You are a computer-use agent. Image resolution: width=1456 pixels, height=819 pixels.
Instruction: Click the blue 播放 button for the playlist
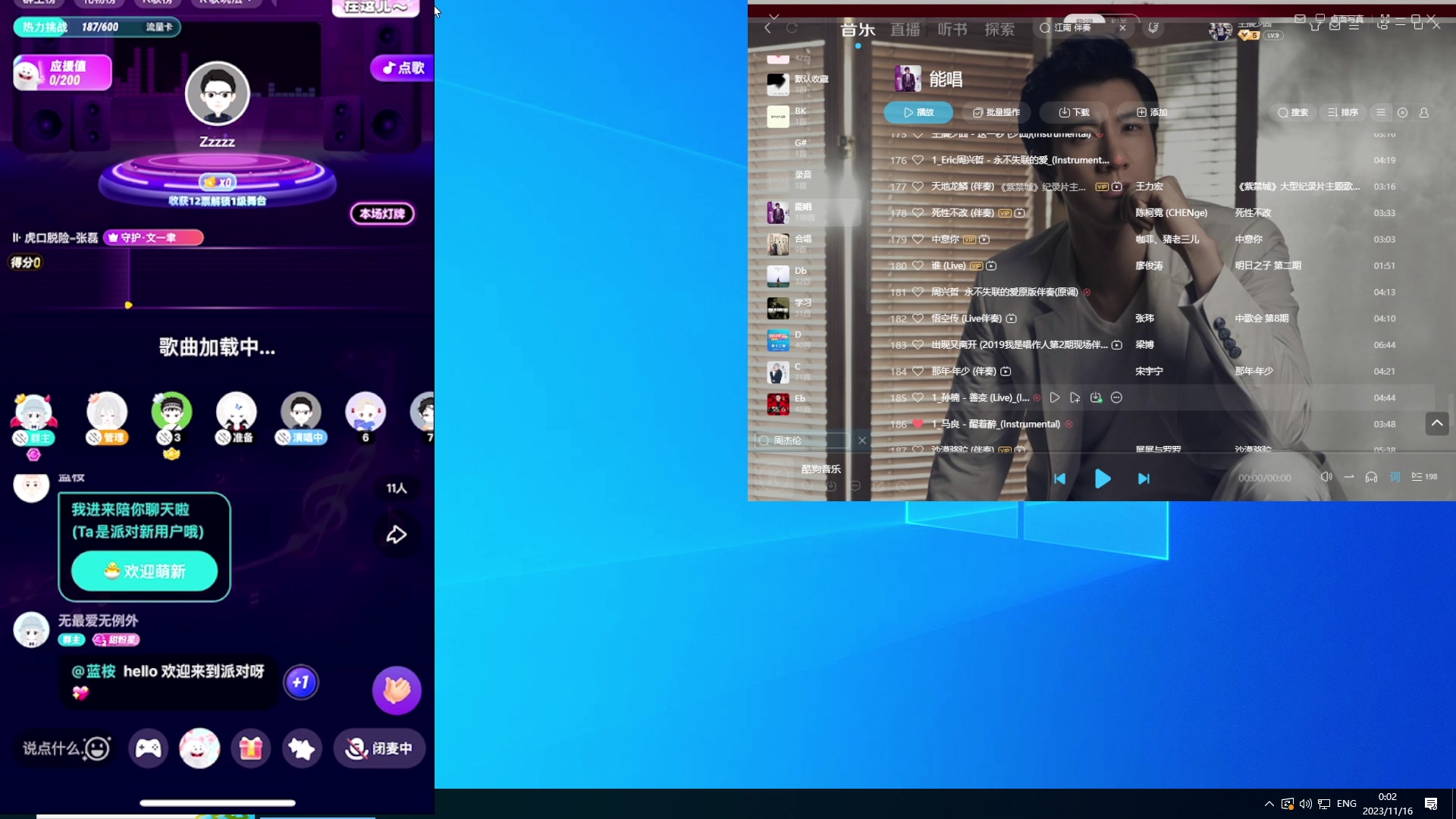coord(918,112)
